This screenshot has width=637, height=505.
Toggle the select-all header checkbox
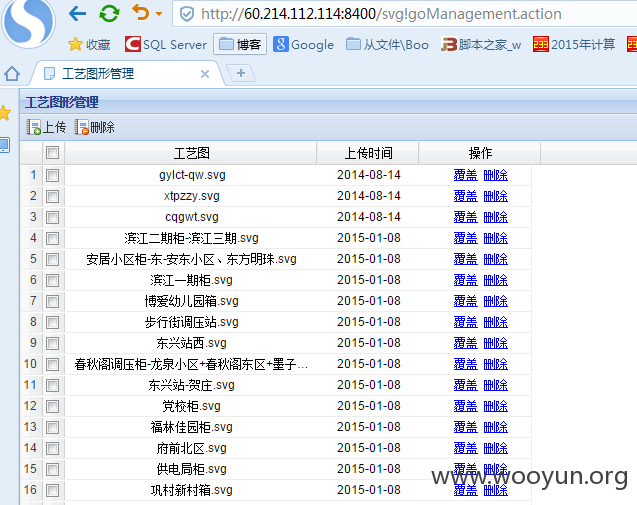coord(52,153)
